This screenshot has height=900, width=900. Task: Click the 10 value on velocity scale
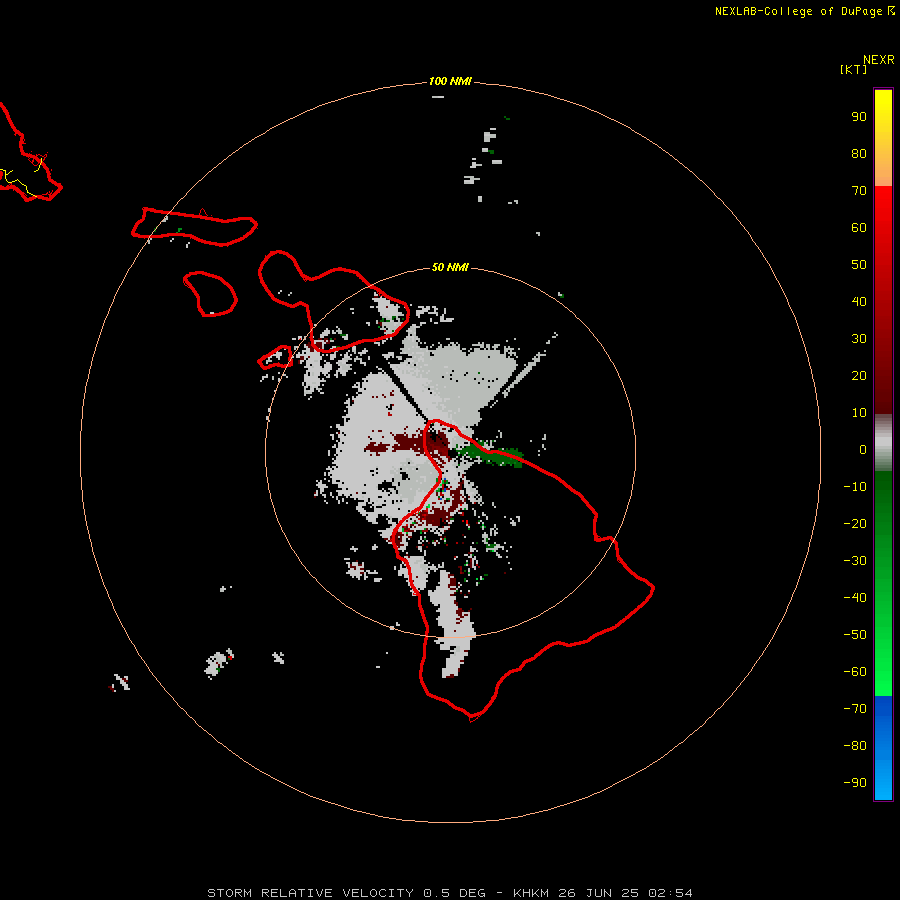click(x=859, y=413)
